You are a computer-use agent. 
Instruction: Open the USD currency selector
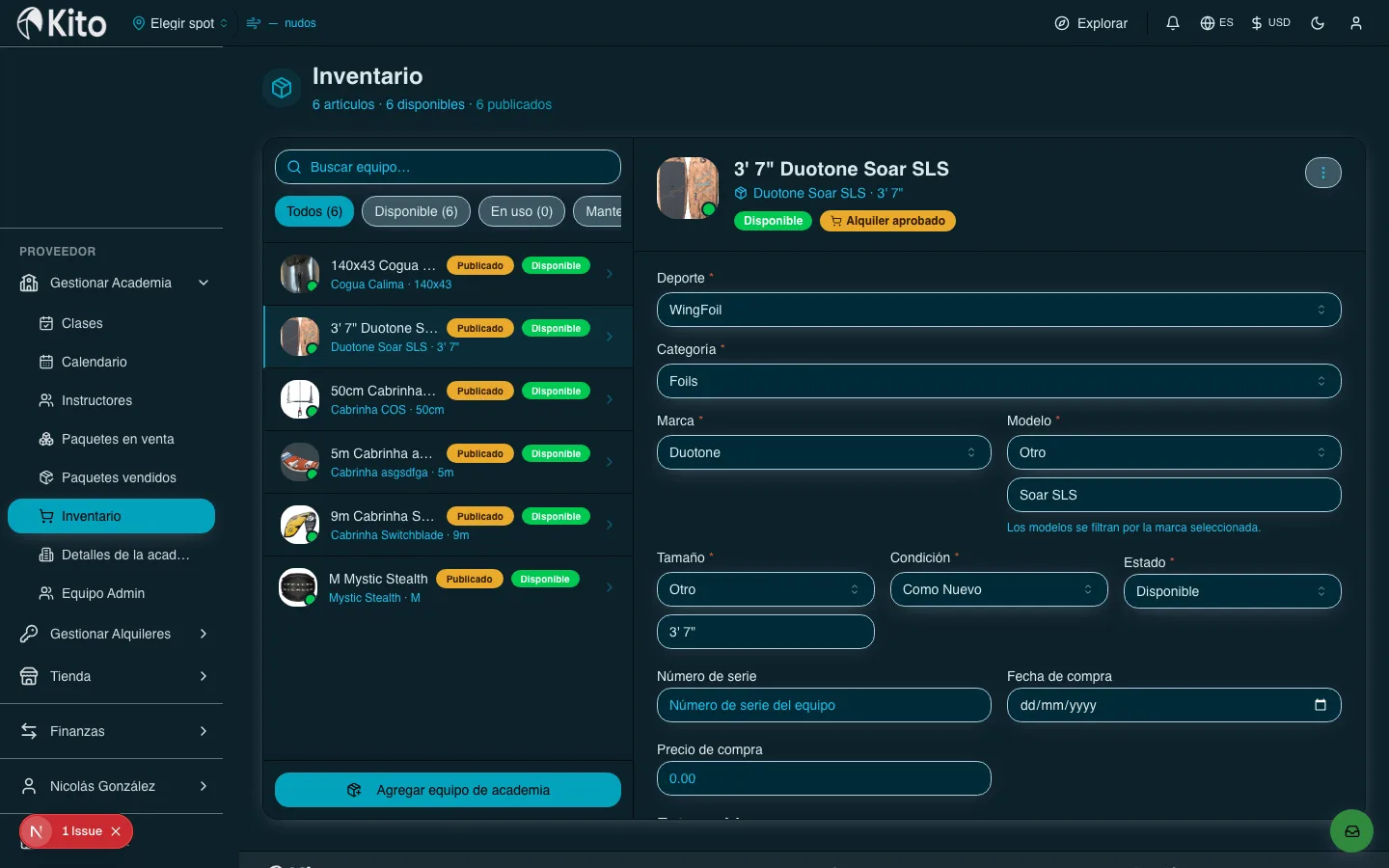click(1270, 23)
